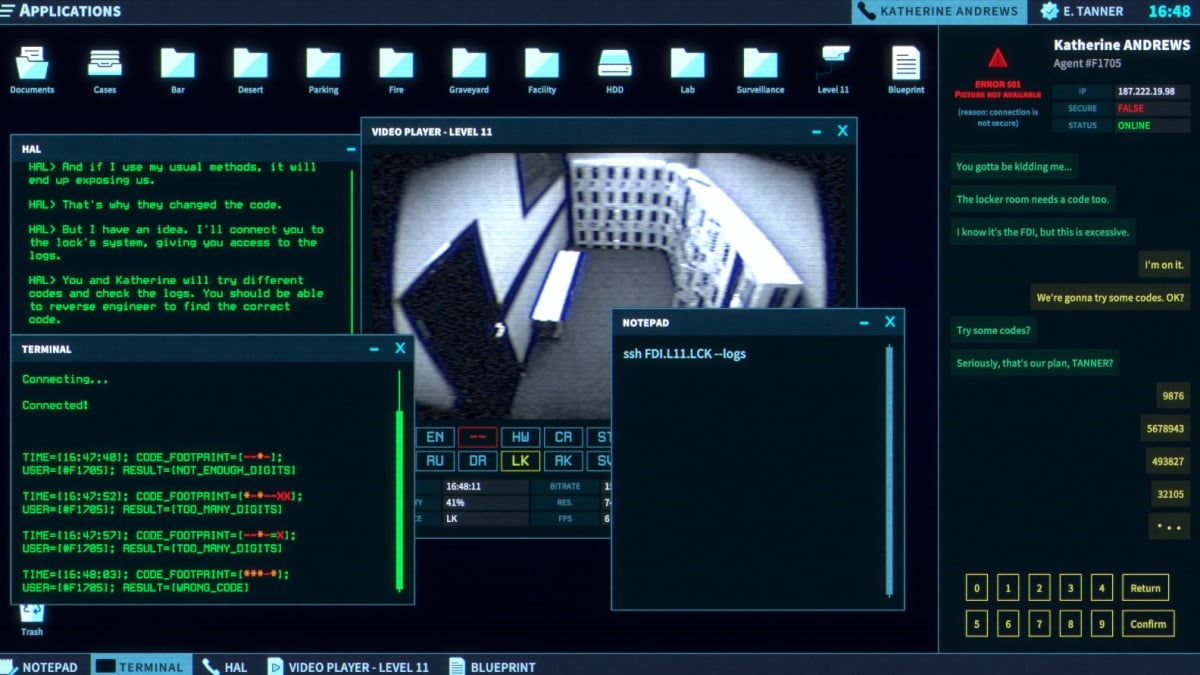Open the HDD drive icon
Screen dimensions: 1200x675
point(614,64)
